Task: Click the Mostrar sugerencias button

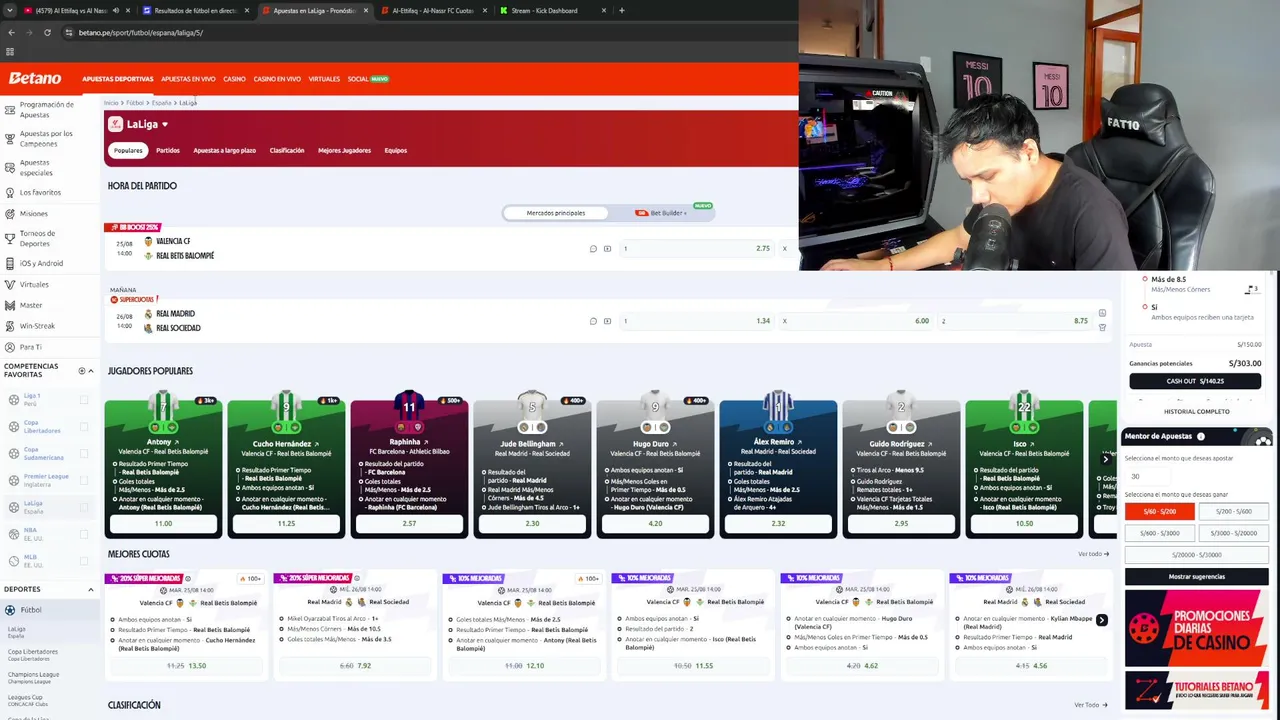Action: (x=1196, y=577)
